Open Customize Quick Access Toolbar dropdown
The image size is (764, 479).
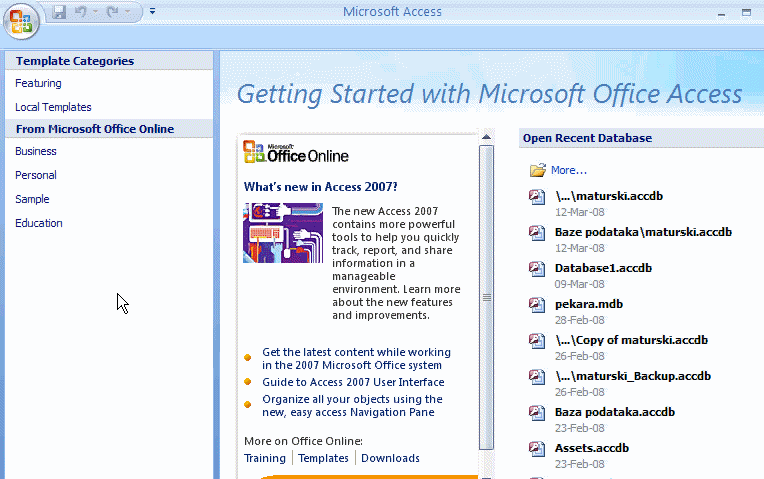click(x=153, y=11)
